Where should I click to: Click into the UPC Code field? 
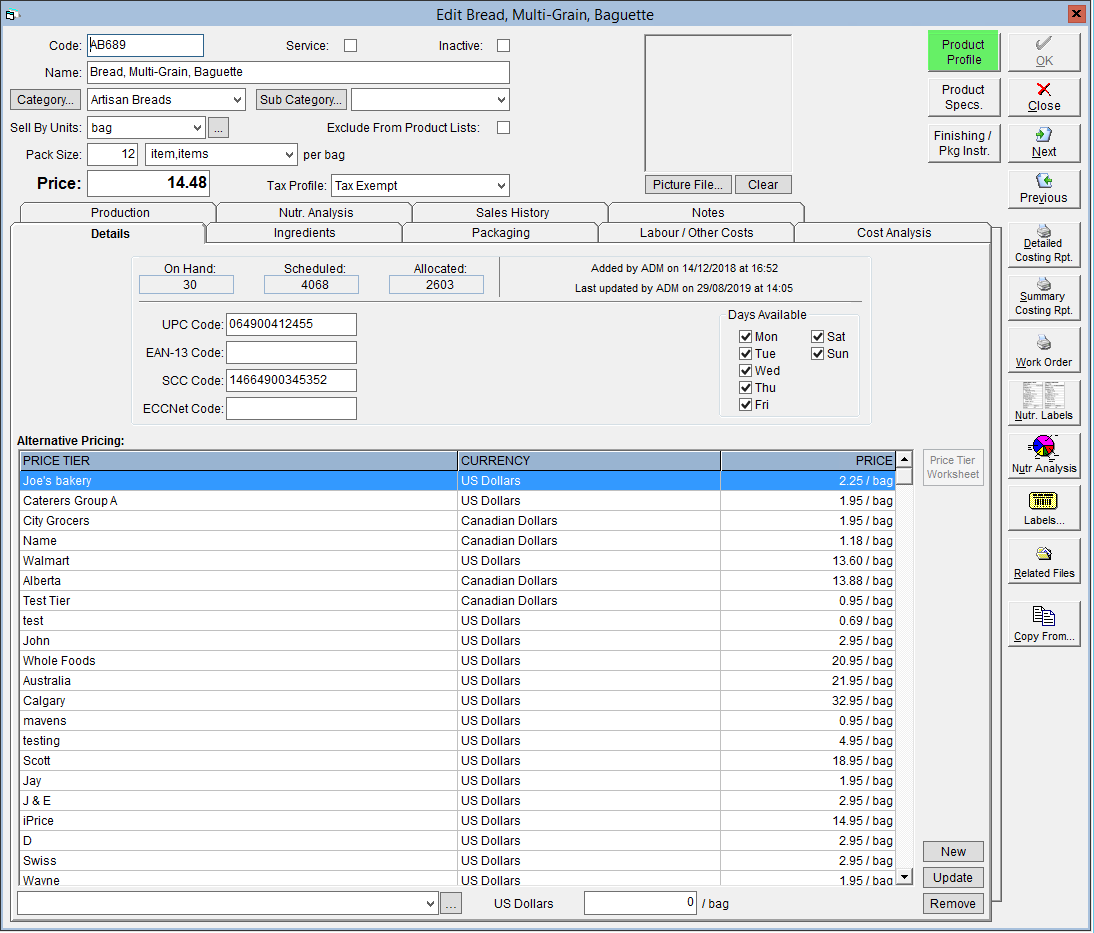coord(291,324)
